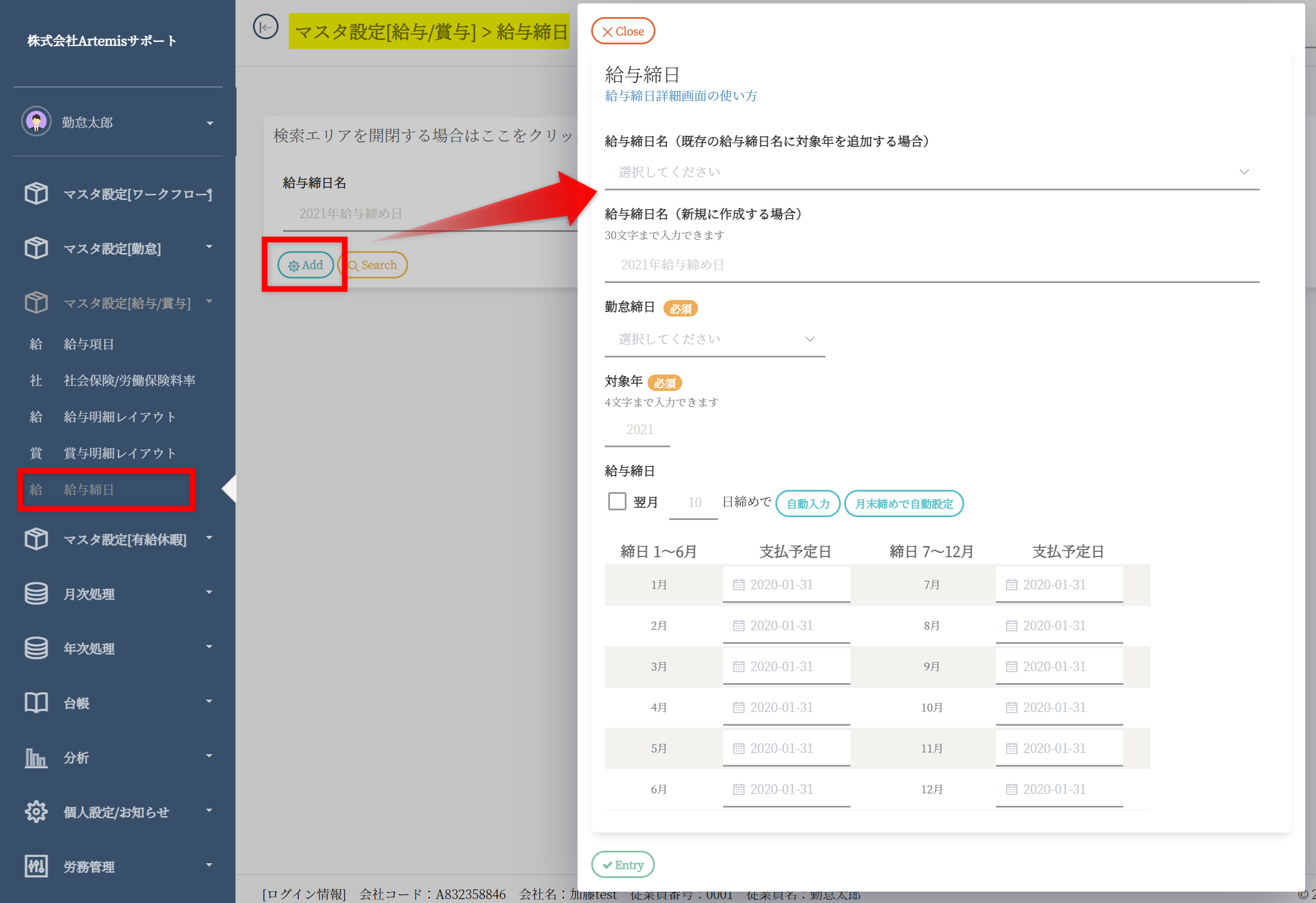Click the collapse sidebar arrow icon

coord(265,27)
